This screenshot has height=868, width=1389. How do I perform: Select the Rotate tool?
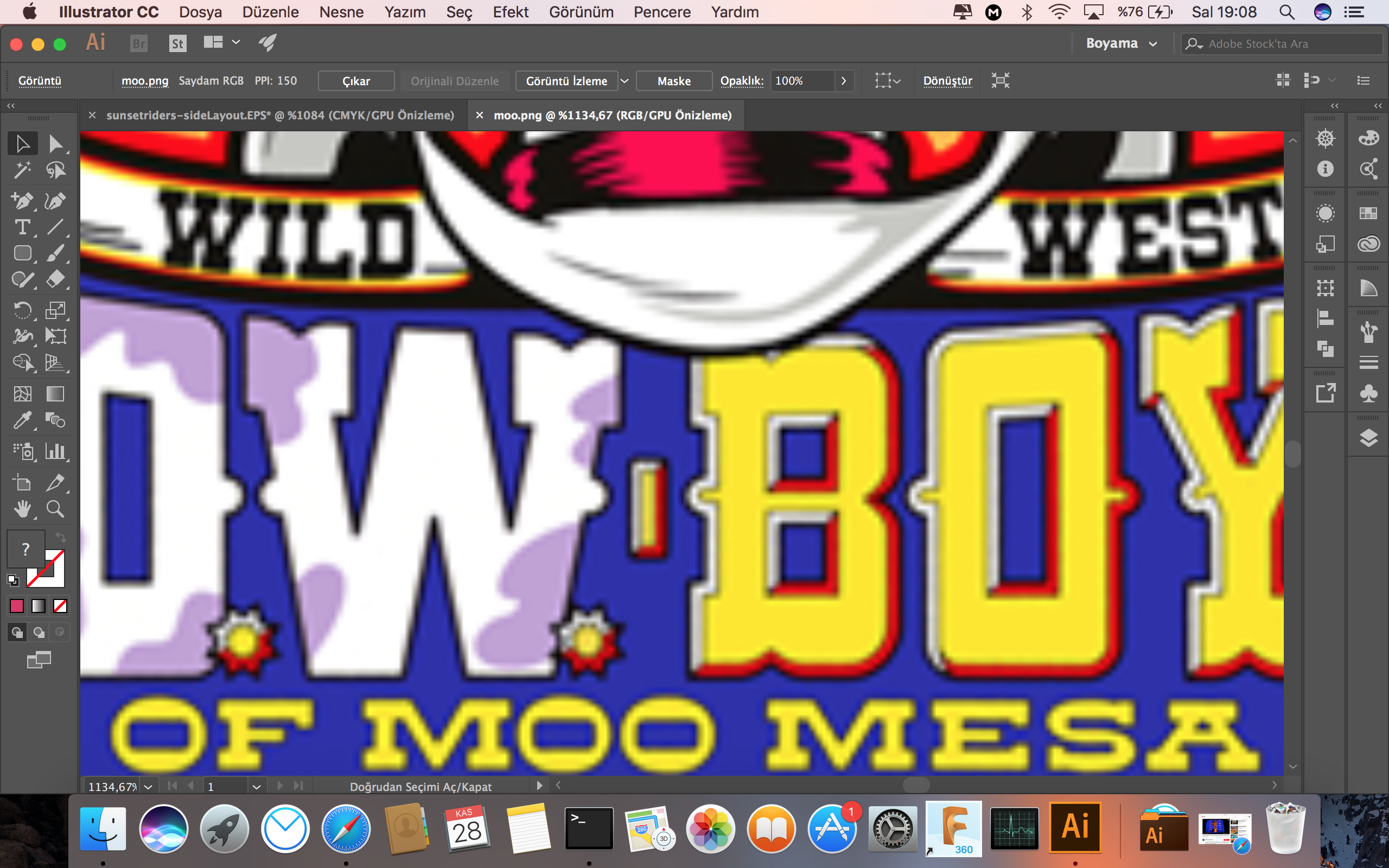pyautogui.click(x=23, y=310)
